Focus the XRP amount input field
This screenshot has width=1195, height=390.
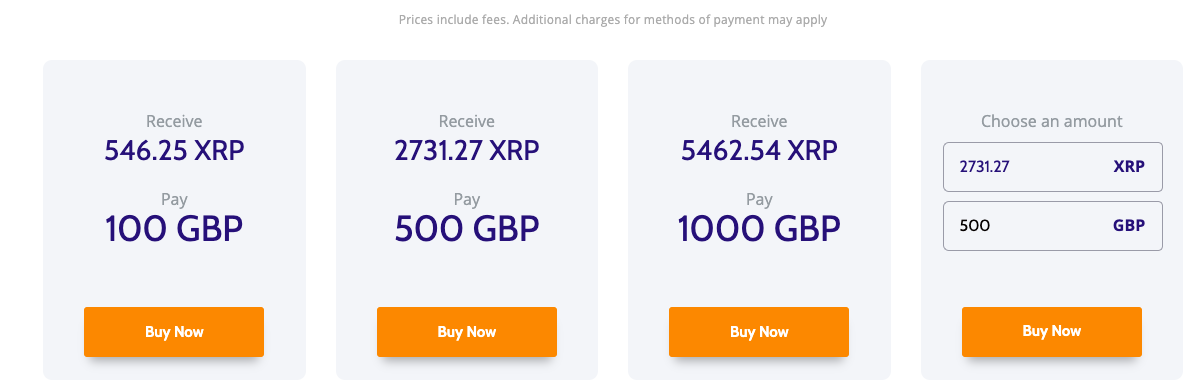coord(1052,167)
